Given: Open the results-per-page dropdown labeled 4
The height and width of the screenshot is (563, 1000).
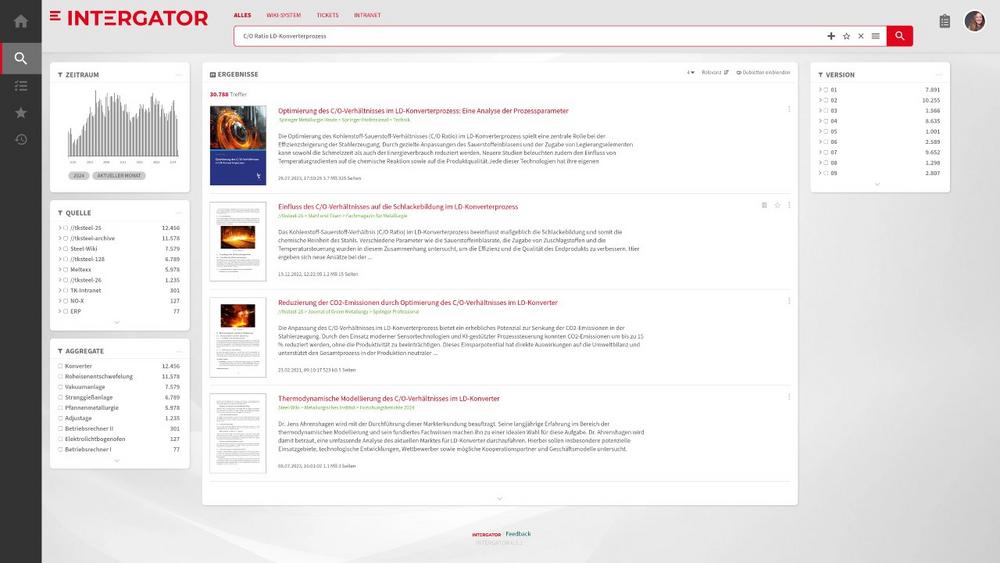Looking at the screenshot, I should (690, 73).
